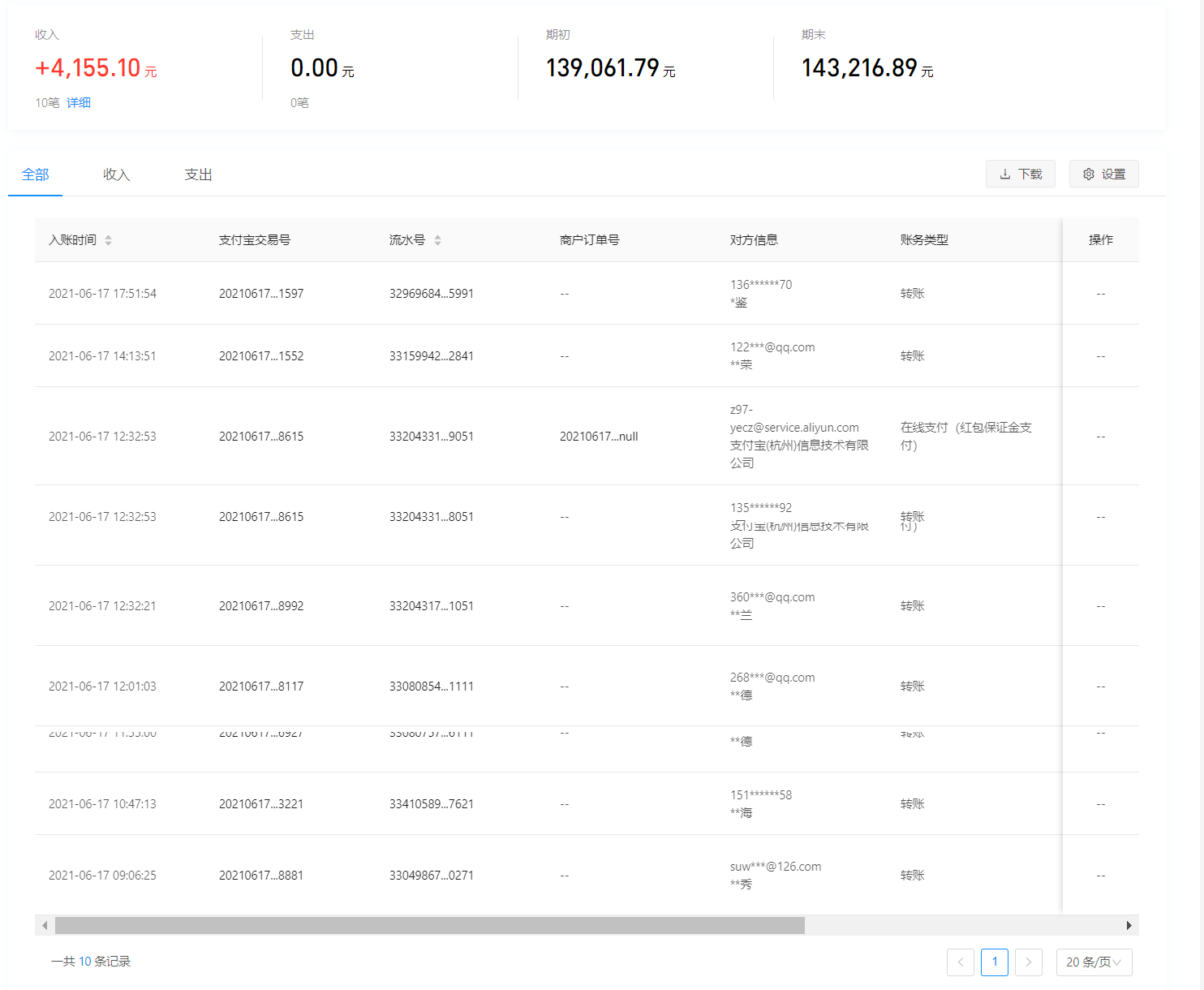
Task: Click the horizontal scrollbar thumb
Action: [429, 926]
